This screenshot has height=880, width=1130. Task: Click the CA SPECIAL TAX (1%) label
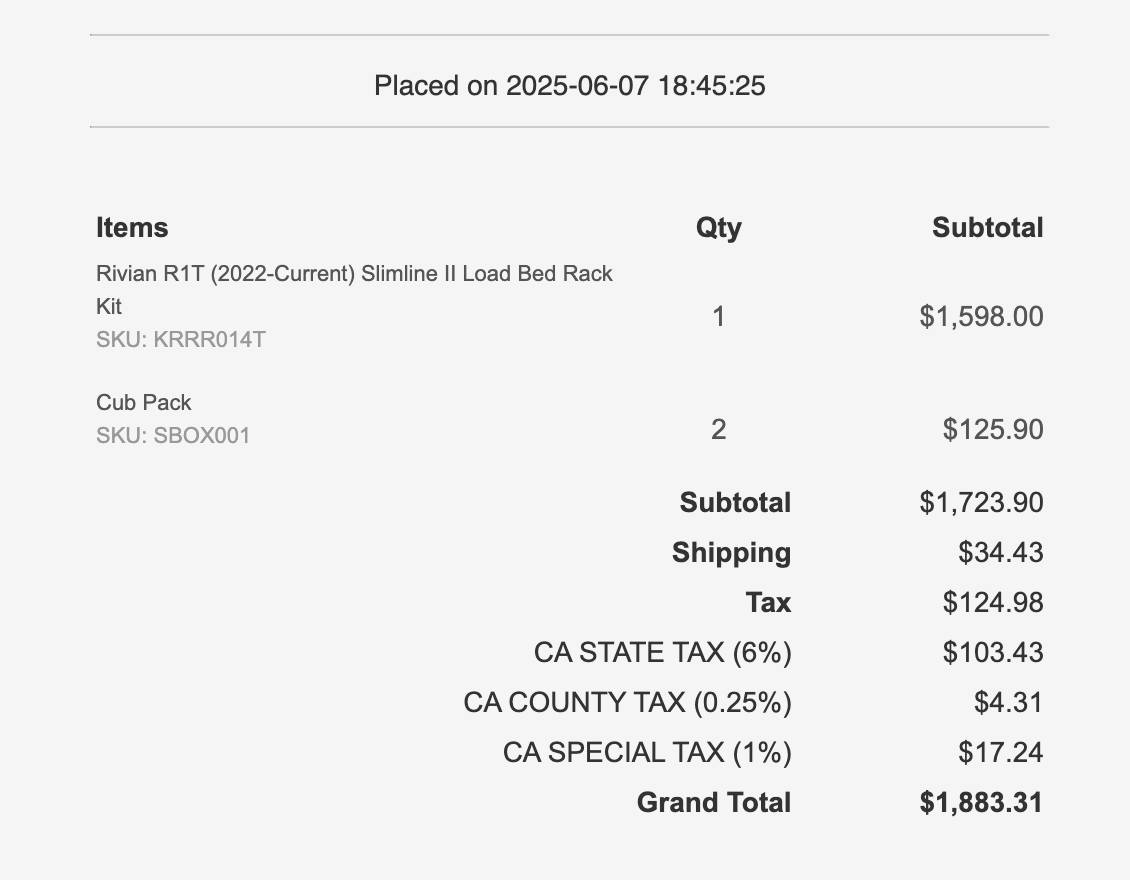[x=647, y=752]
